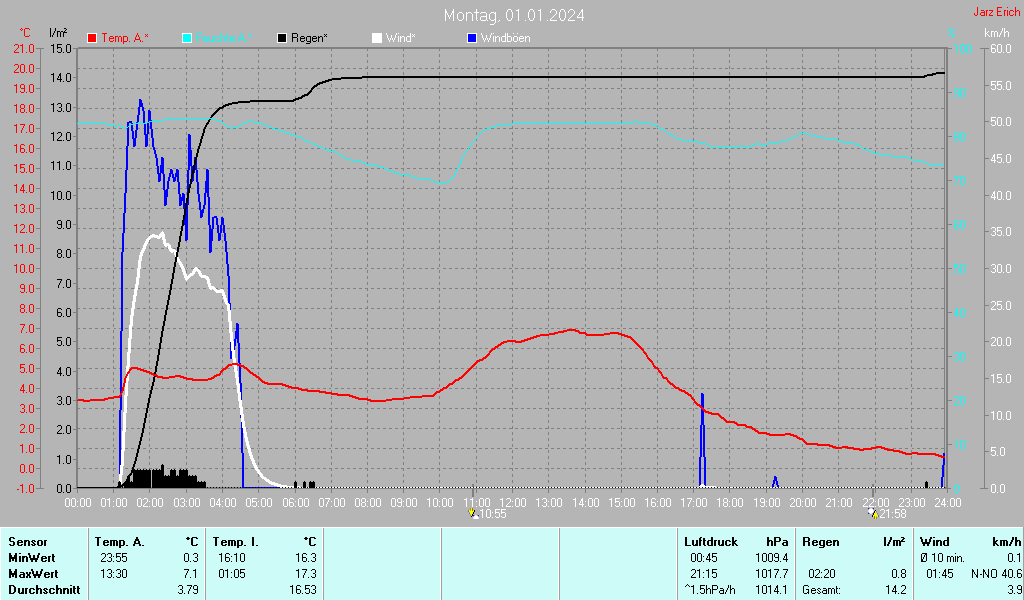Screen dimensions: 1024x600
Task: Click the moon icon beside 21:58
Action: pyautogui.click(x=873, y=514)
